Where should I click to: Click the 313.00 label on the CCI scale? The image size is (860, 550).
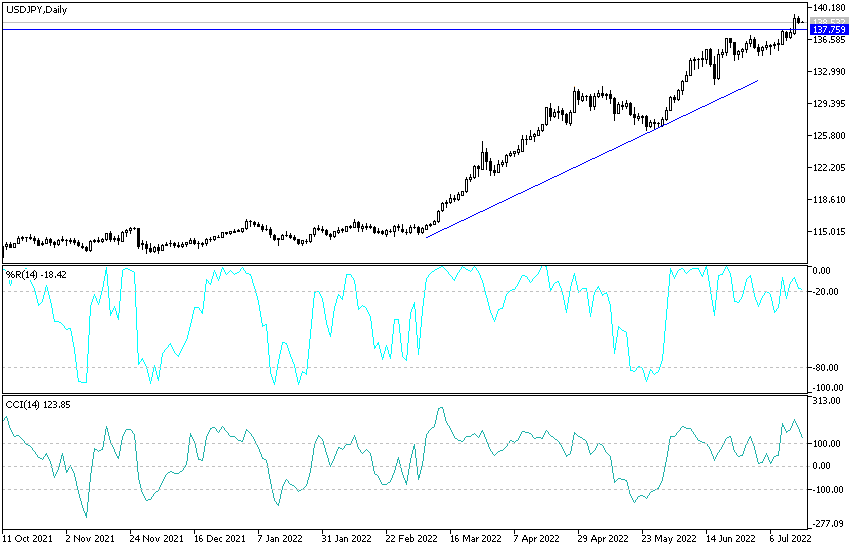coord(827,401)
